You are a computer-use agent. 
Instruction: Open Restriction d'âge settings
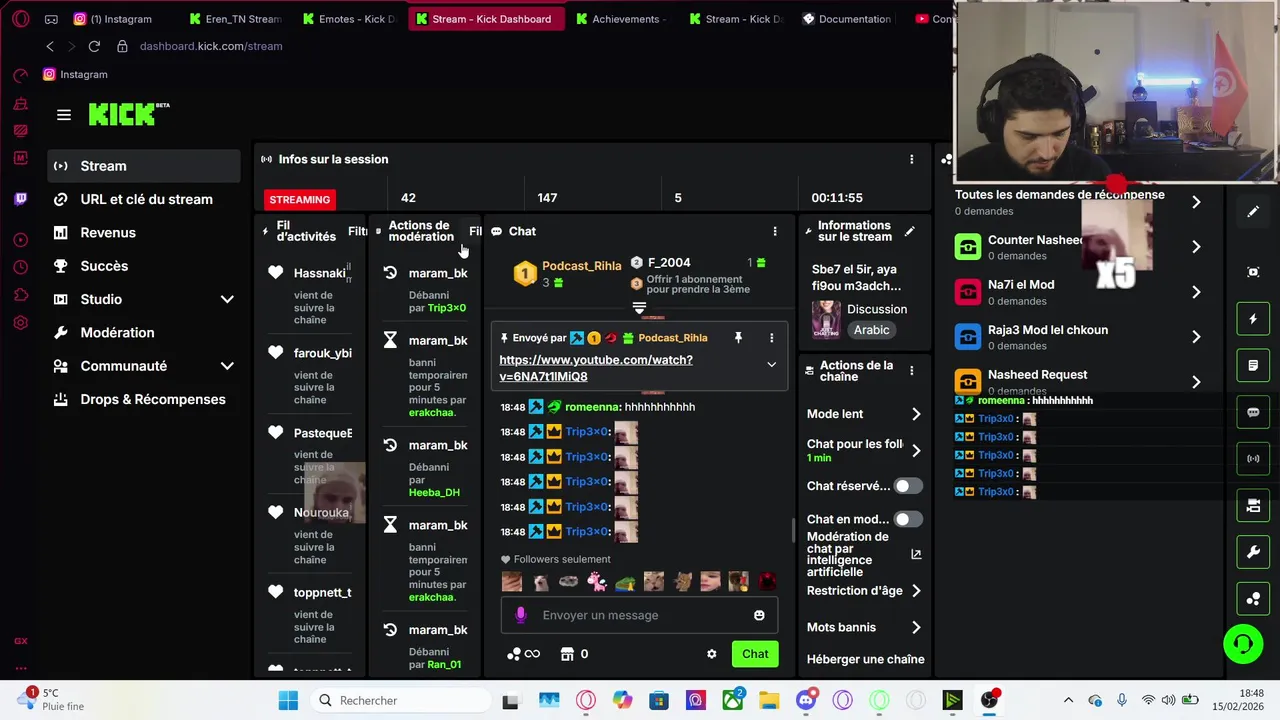pyautogui.click(x=865, y=591)
